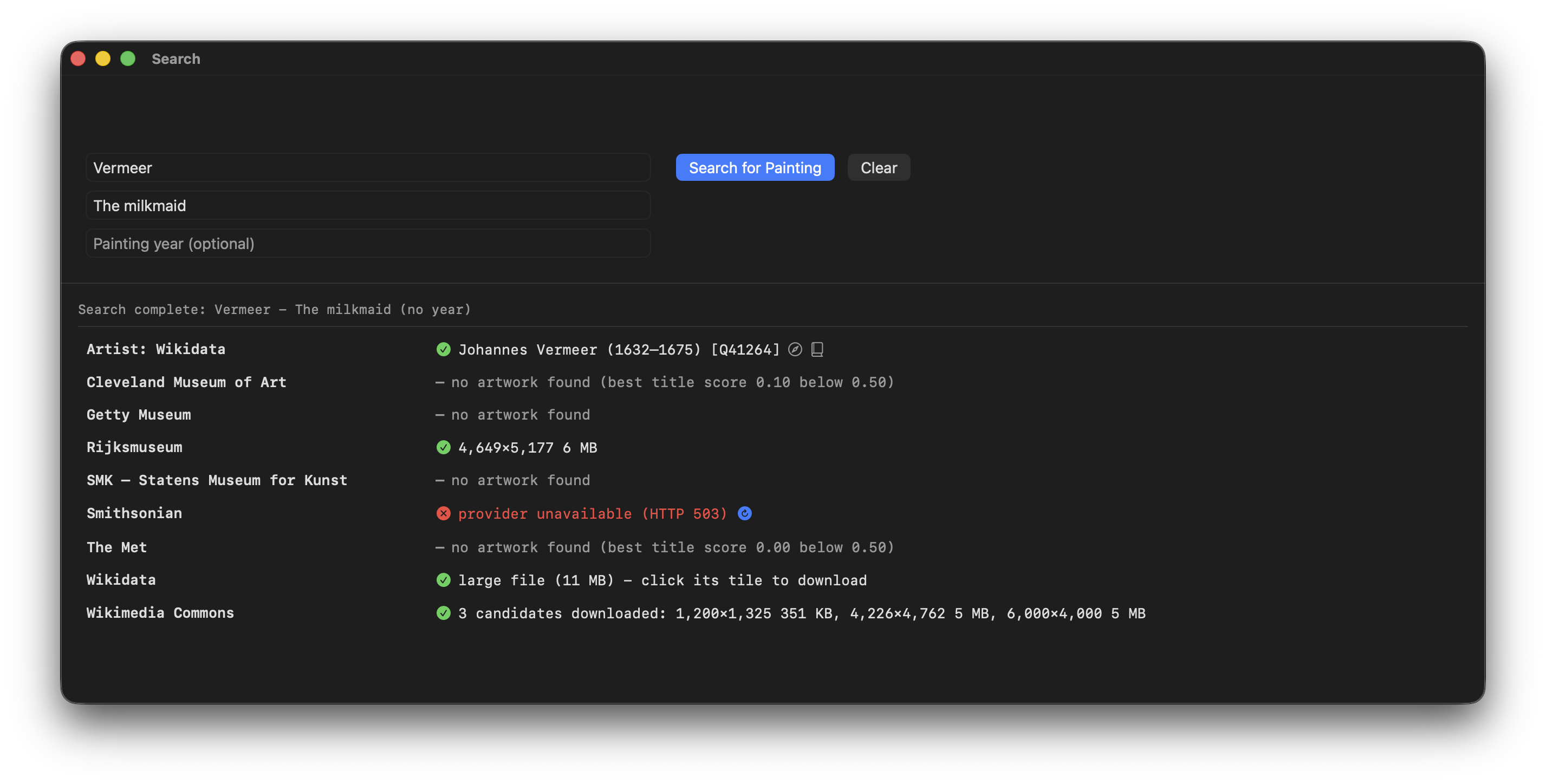Select the Wikimedia Commons row label
This screenshot has width=1546, height=784.
pyautogui.click(x=160, y=613)
